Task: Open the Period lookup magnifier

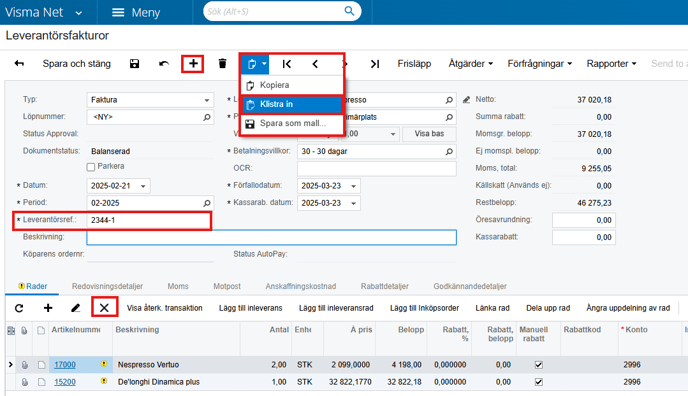Action: [207, 203]
